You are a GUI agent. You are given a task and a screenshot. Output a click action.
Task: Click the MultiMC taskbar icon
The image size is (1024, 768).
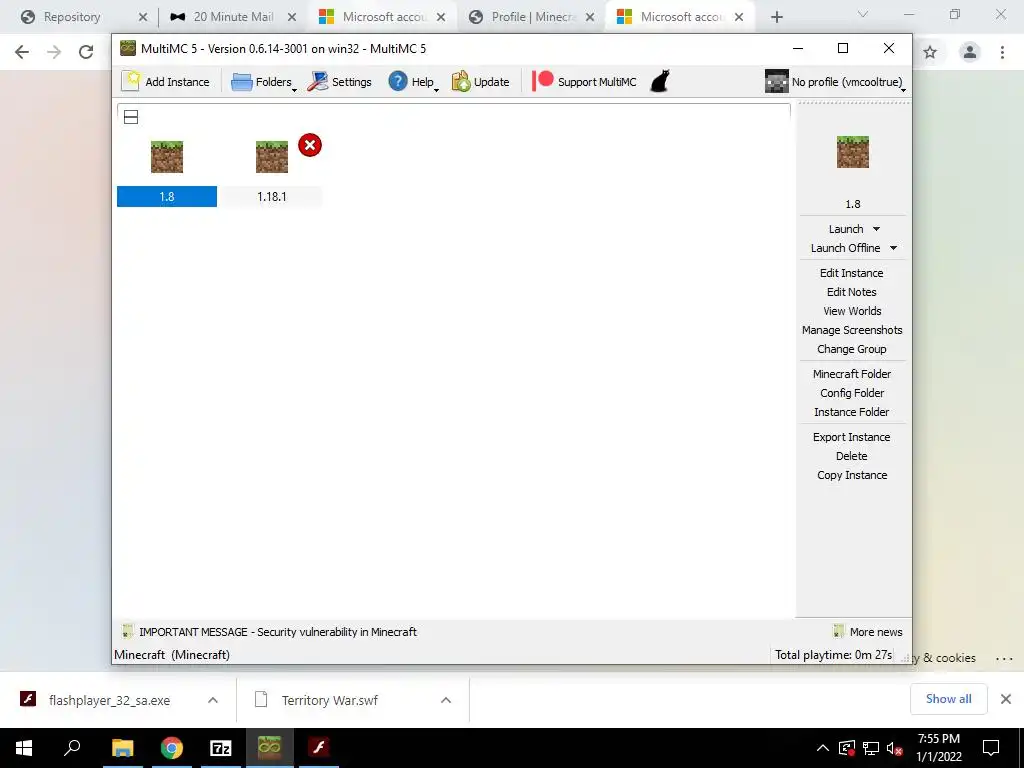269,748
